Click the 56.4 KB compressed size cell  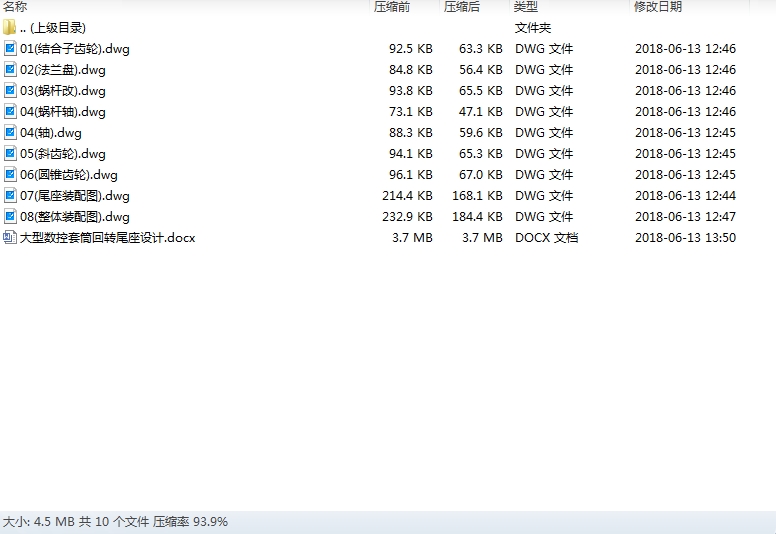[481, 70]
